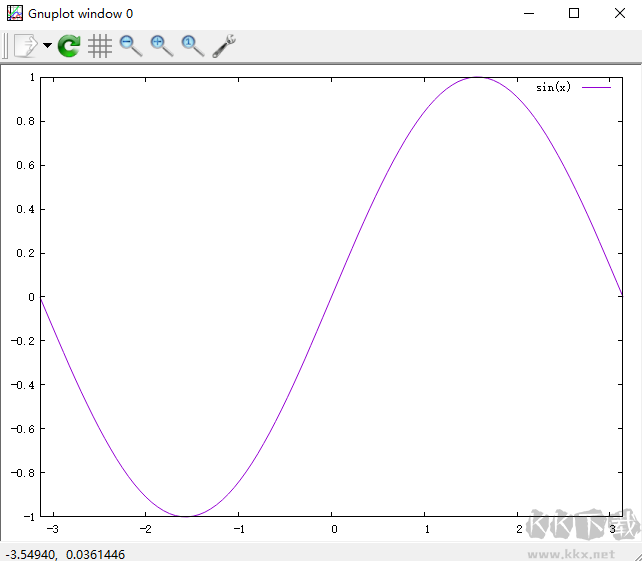Click the sine curve minimum at bottom
The height and width of the screenshot is (561, 642).
click(x=186, y=516)
